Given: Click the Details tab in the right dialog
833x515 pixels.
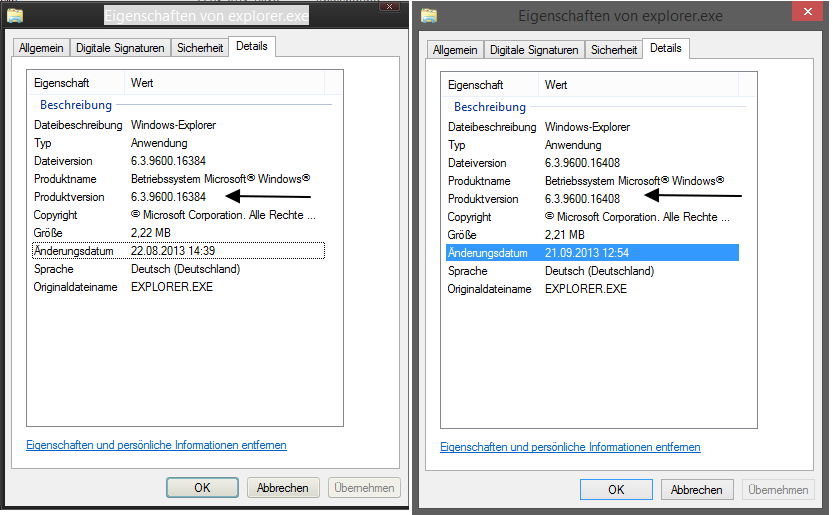Looking at the screenshot, I should (665, 48).
